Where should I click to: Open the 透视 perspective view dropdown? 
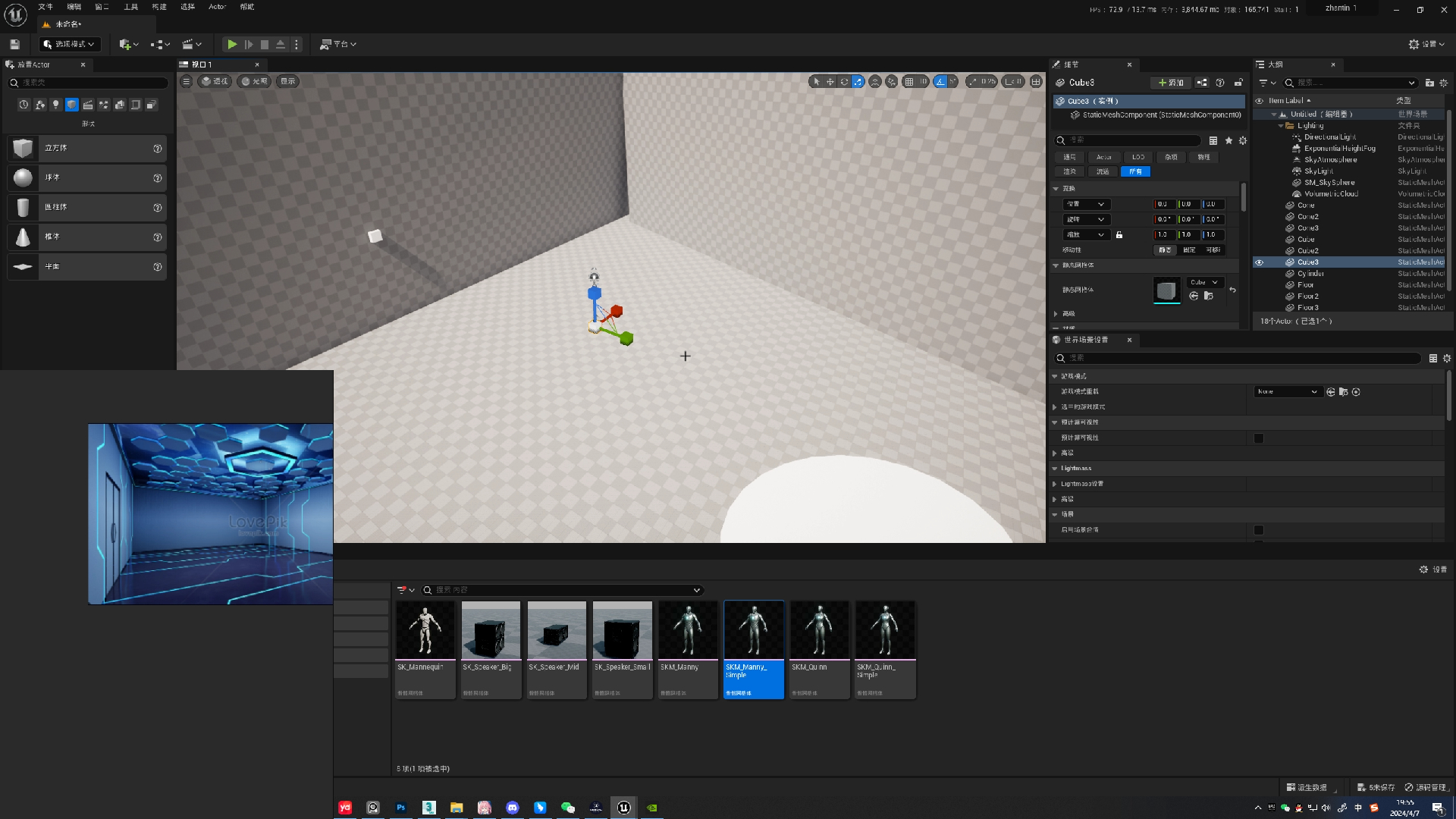[x=215, y=81]
